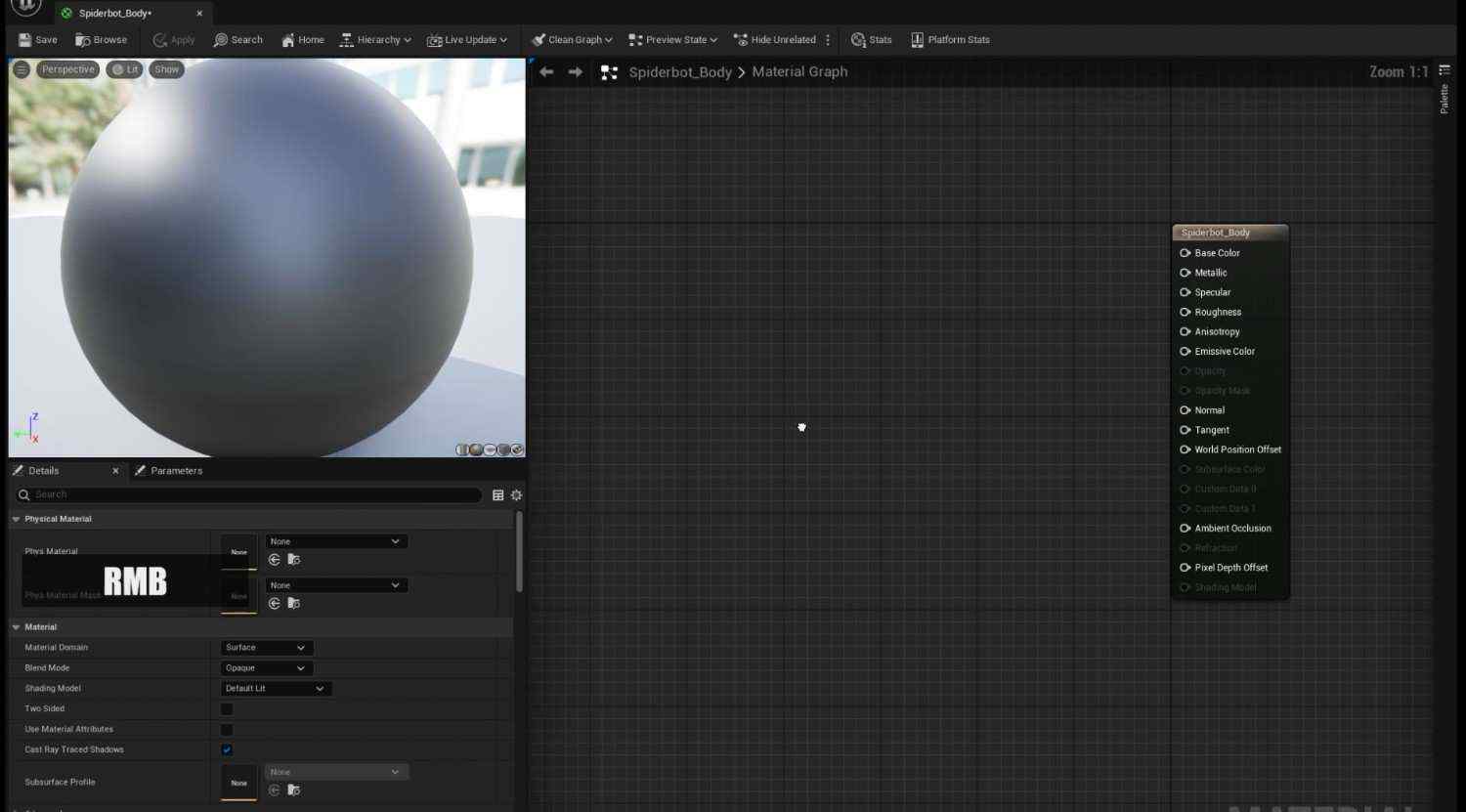Screen dimensions: 1466x812
Task: Open the Clean Graph dropdown
Action: pyautogui.click(x=572, y=40)
